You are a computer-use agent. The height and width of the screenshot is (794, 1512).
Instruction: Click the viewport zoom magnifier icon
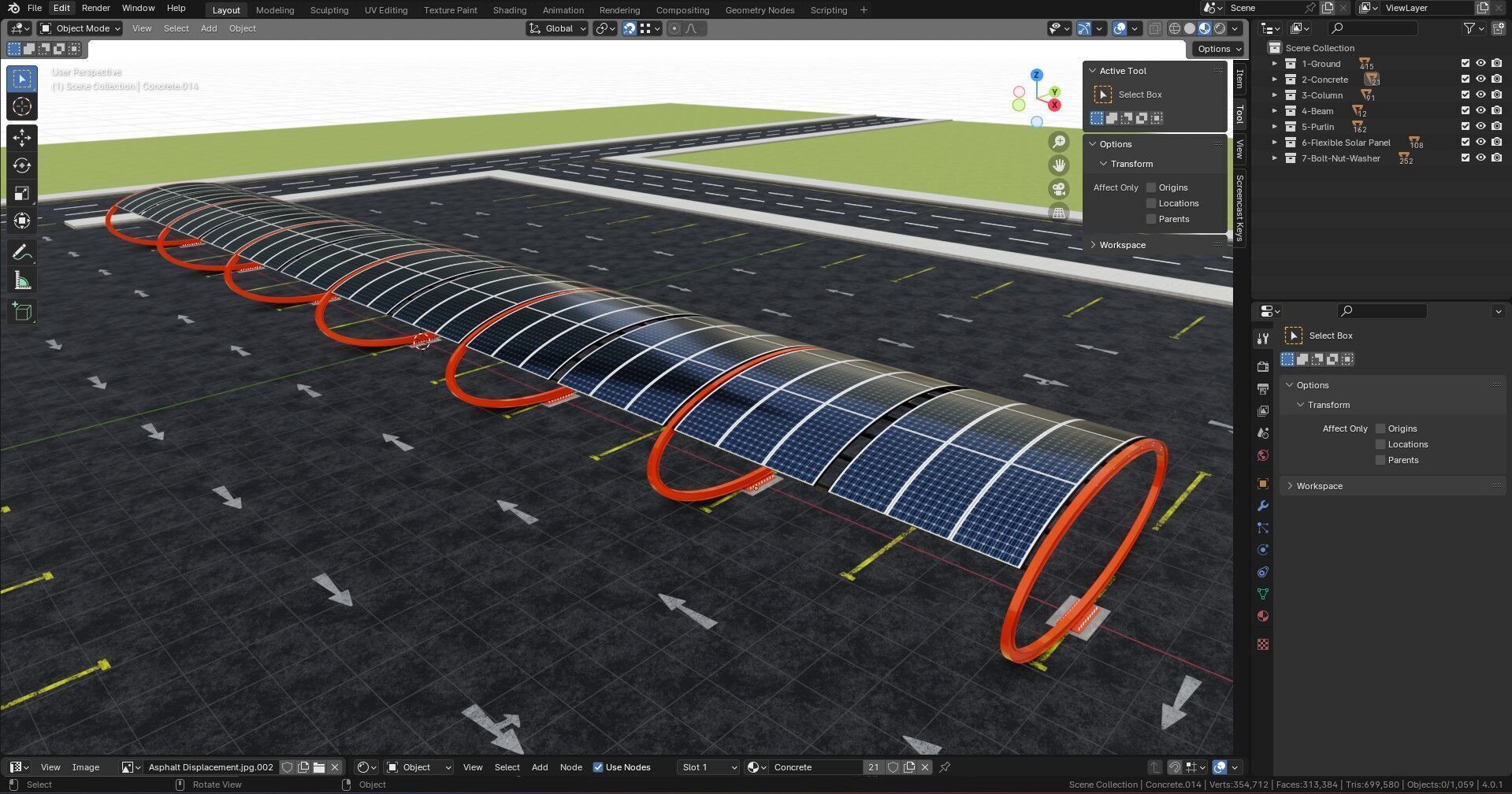(x=1059, y=142)
